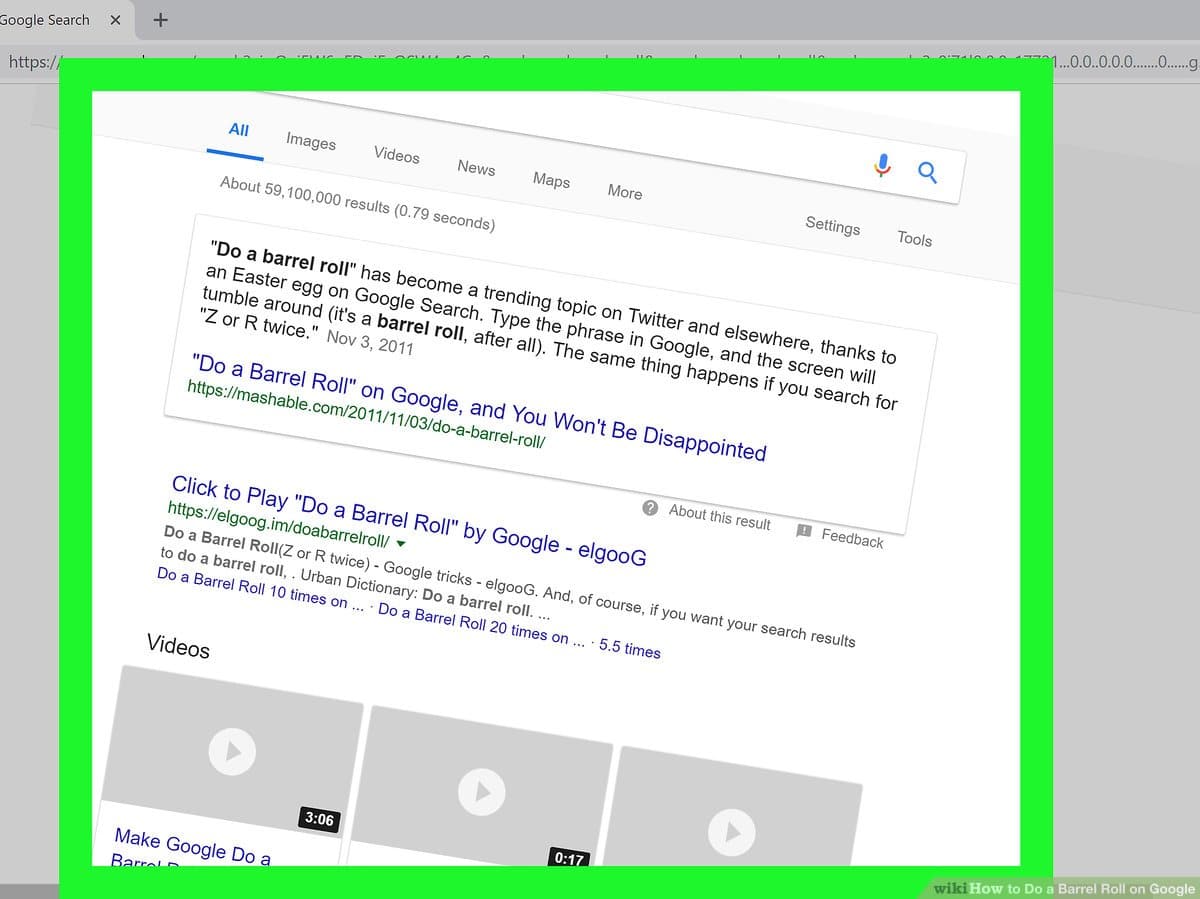Click the microphone voice search icon
The width and height of the screenshot is (1200, 899).
click(882, 165)
